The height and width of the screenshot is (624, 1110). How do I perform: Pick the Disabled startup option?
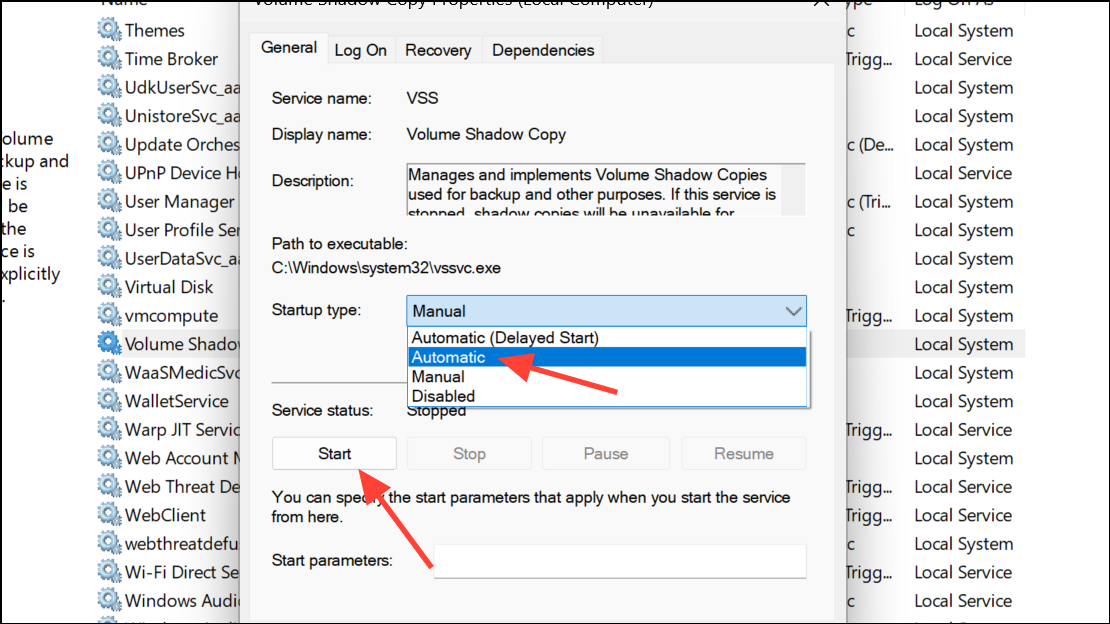click(x=443, y=396)
